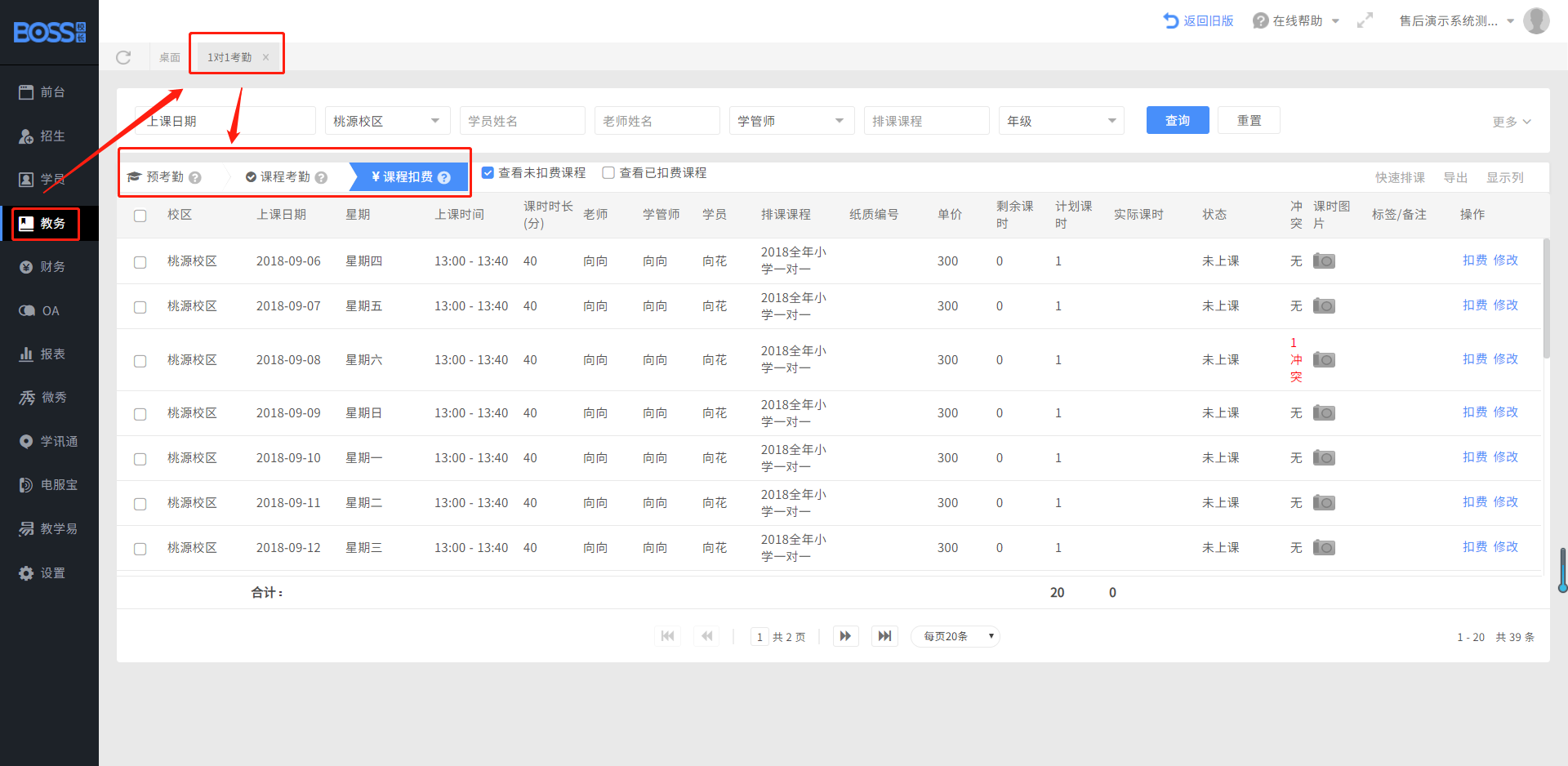Click the 快速排课 link
Screen dimensions: 1568x766
(1400, 177)
